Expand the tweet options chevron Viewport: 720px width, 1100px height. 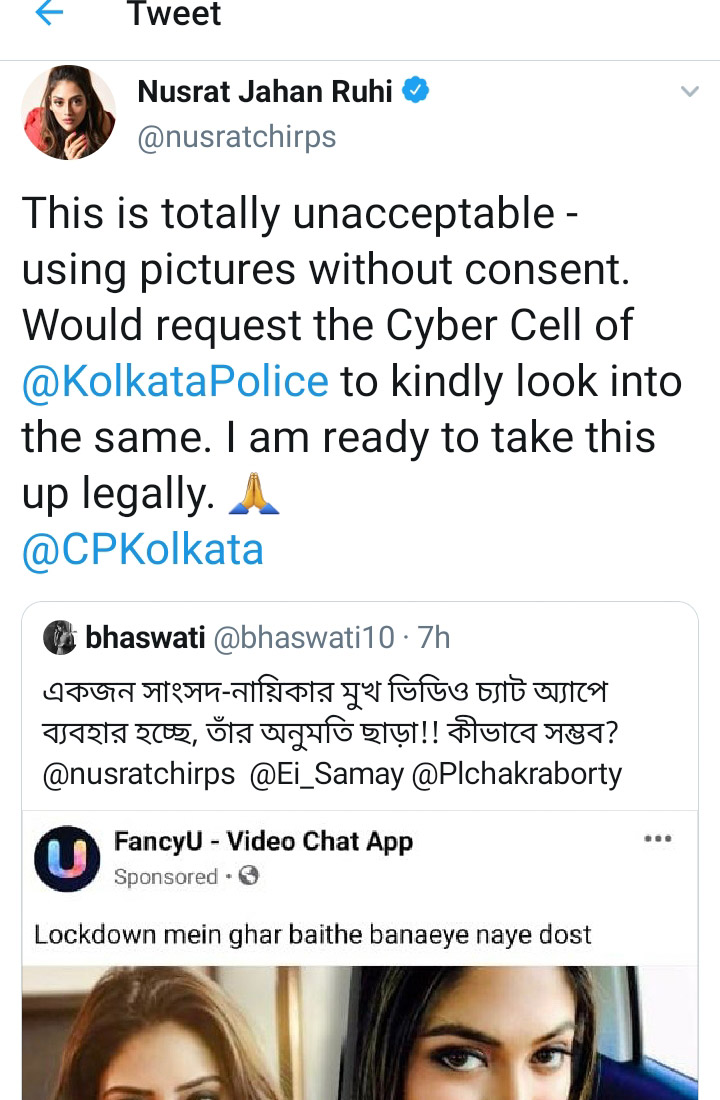coord(690,91)
